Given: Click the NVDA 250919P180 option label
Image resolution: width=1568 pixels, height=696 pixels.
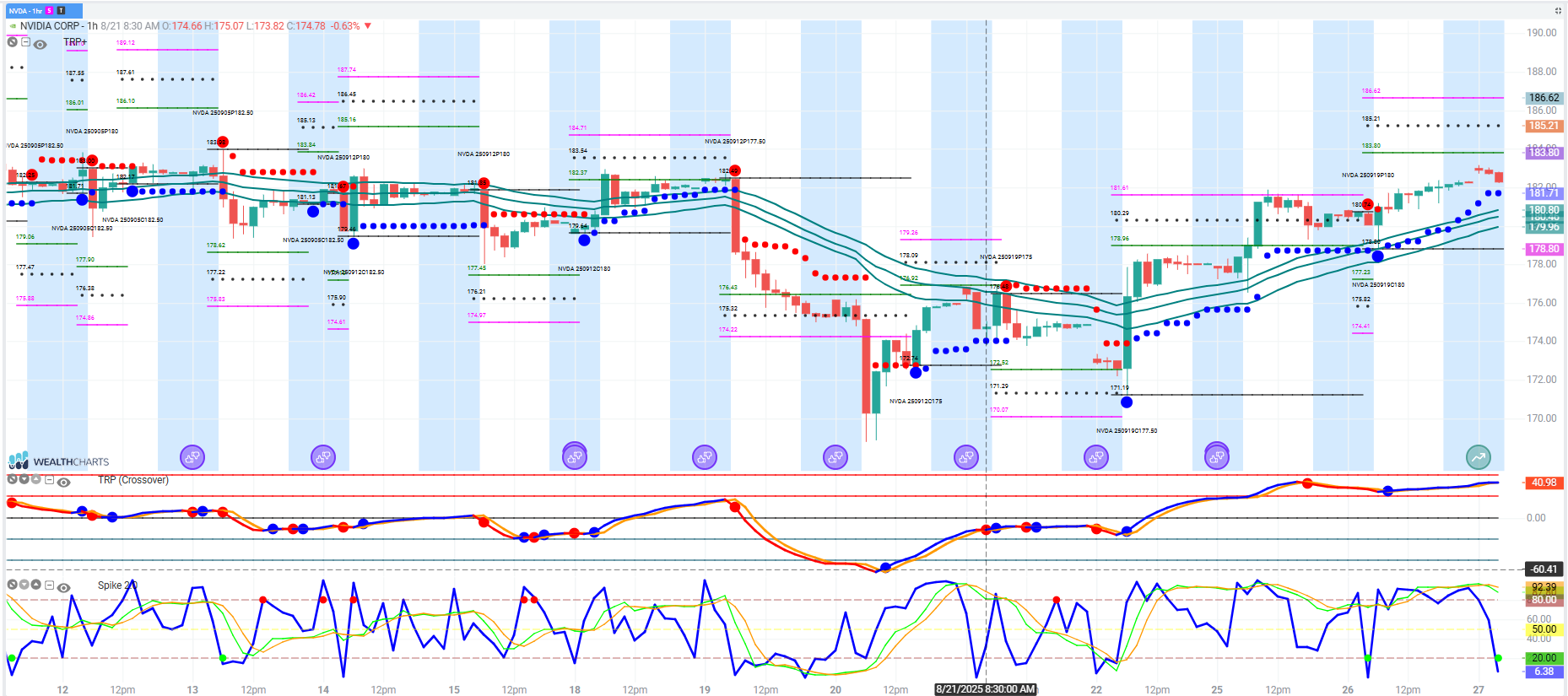Looking at the screenshot, I should (1368, 175).
